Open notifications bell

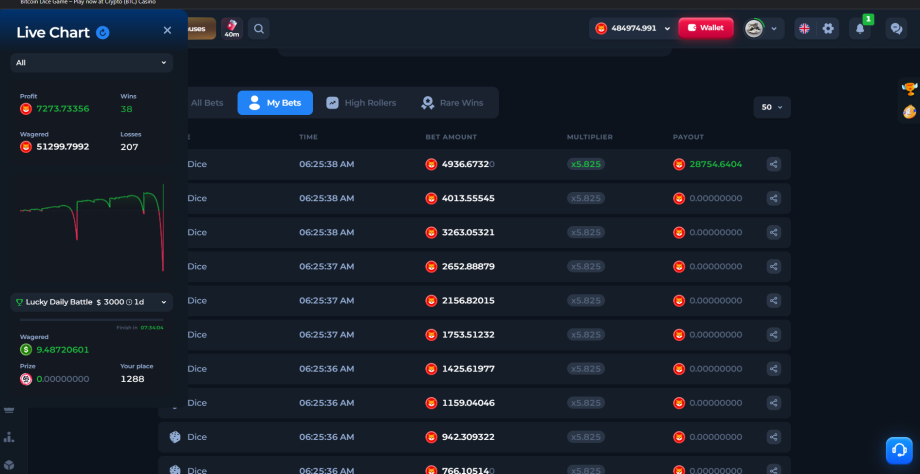click(860, 28)
